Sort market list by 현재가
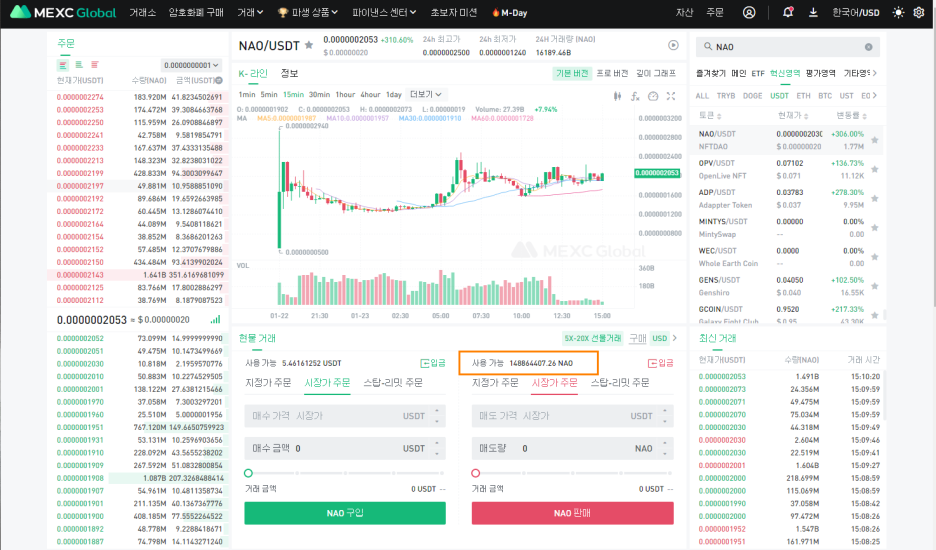936x550 pixels. pos(792,115)
